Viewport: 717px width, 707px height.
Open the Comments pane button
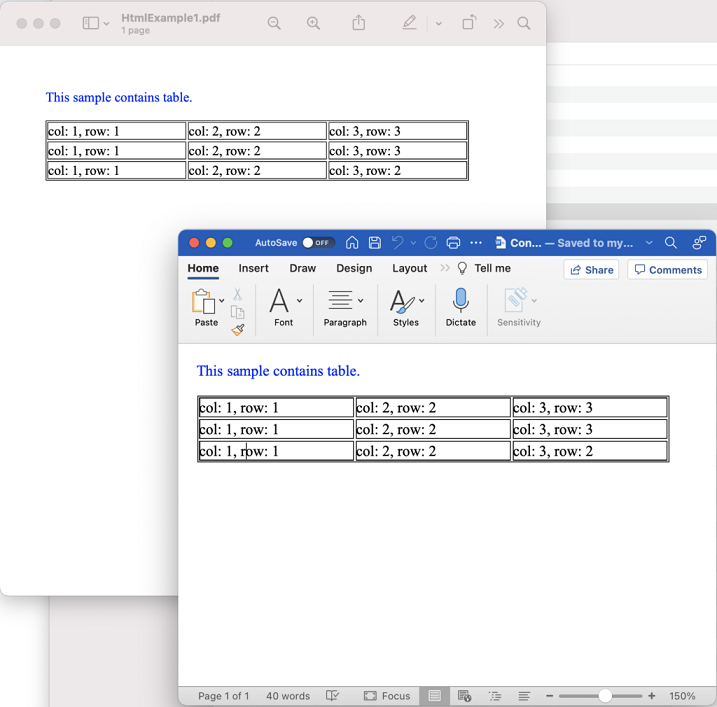(667, 270)
